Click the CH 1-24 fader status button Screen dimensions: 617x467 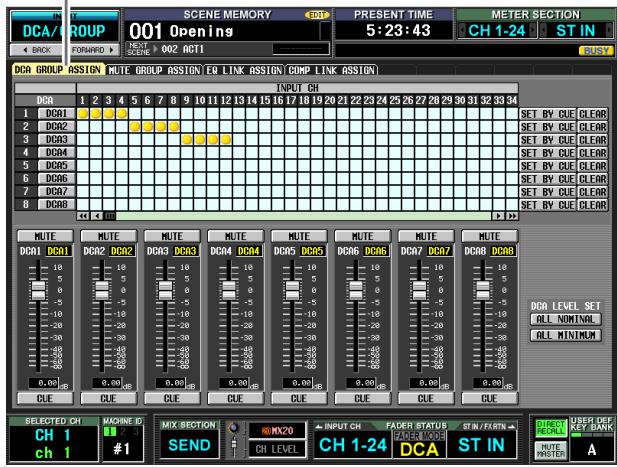point(353,445)
